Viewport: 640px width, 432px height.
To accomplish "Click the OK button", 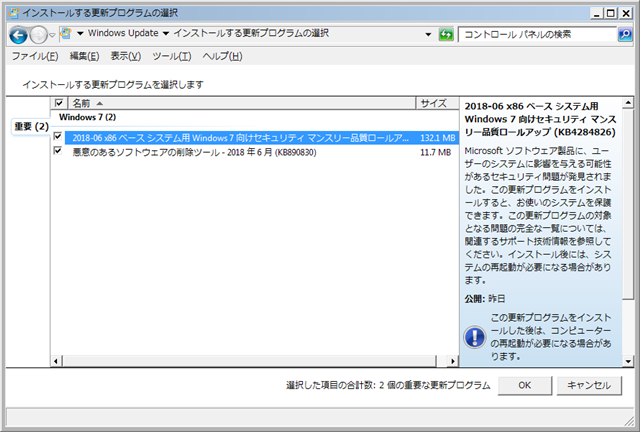I will (524, 385).
